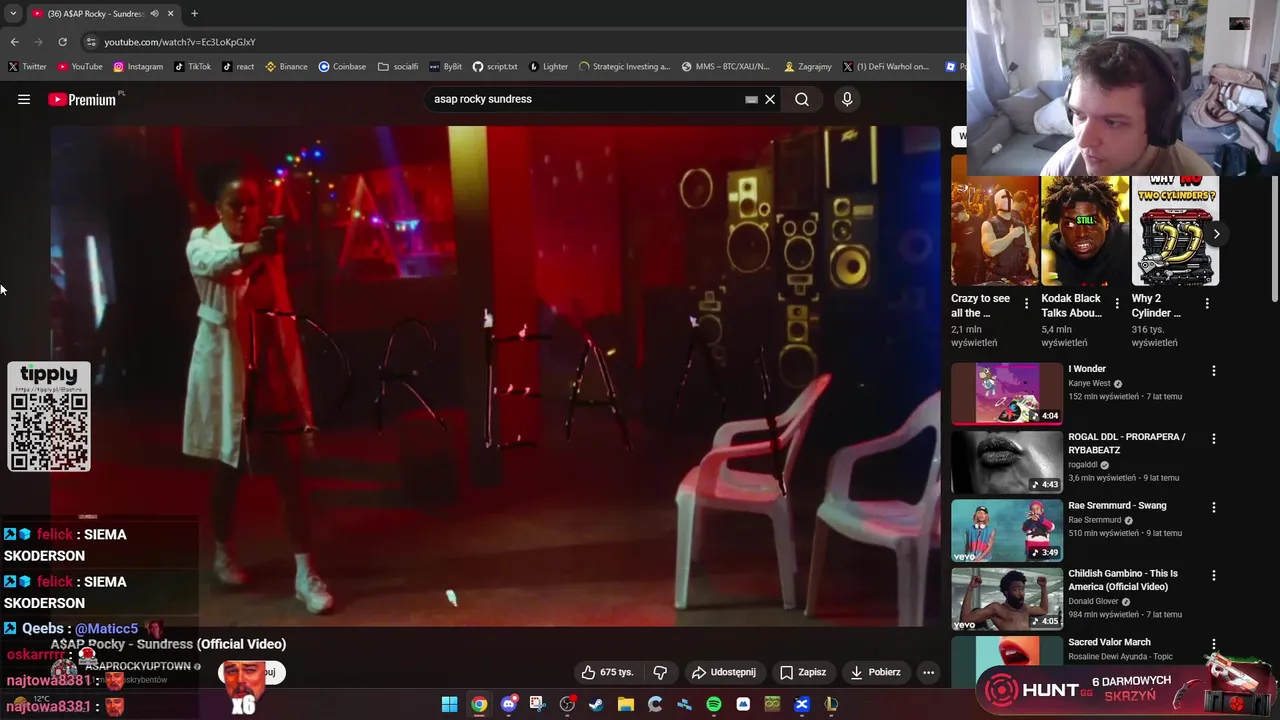
Task: Open OBS Studio from taskbar
Action: click(x=567, y=705)
